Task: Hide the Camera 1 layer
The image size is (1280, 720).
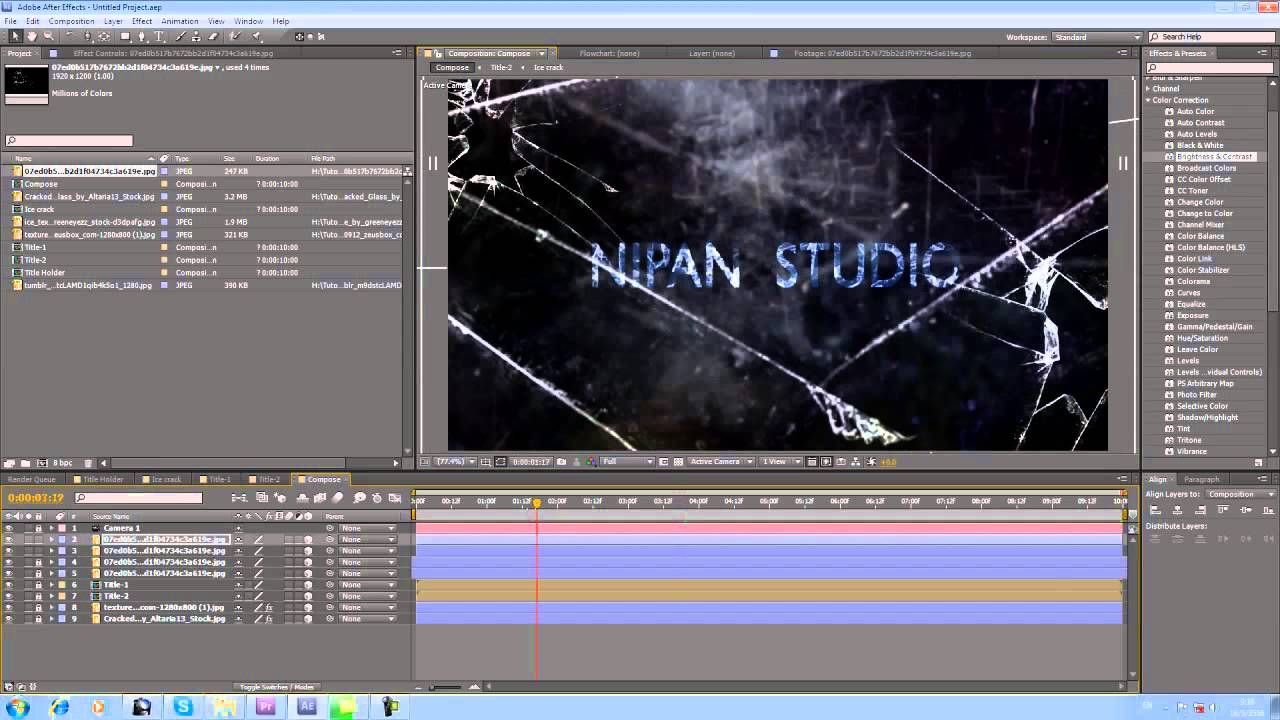Action: coord(9,527)
